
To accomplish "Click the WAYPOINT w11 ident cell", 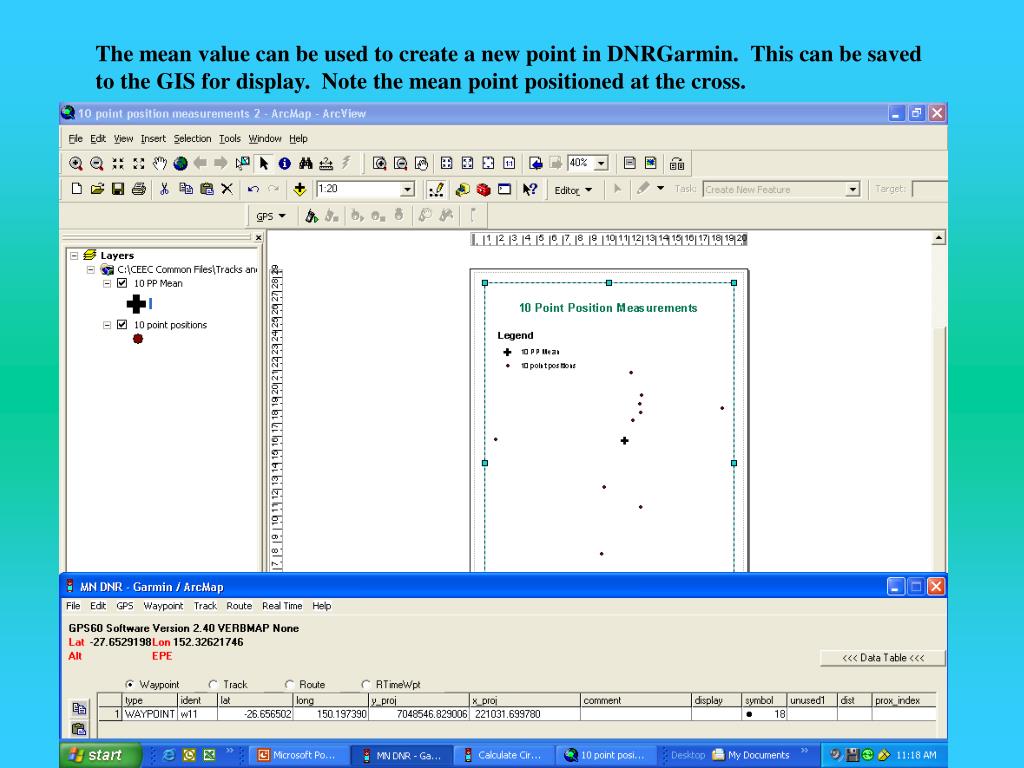I will (x=197, y=714).
